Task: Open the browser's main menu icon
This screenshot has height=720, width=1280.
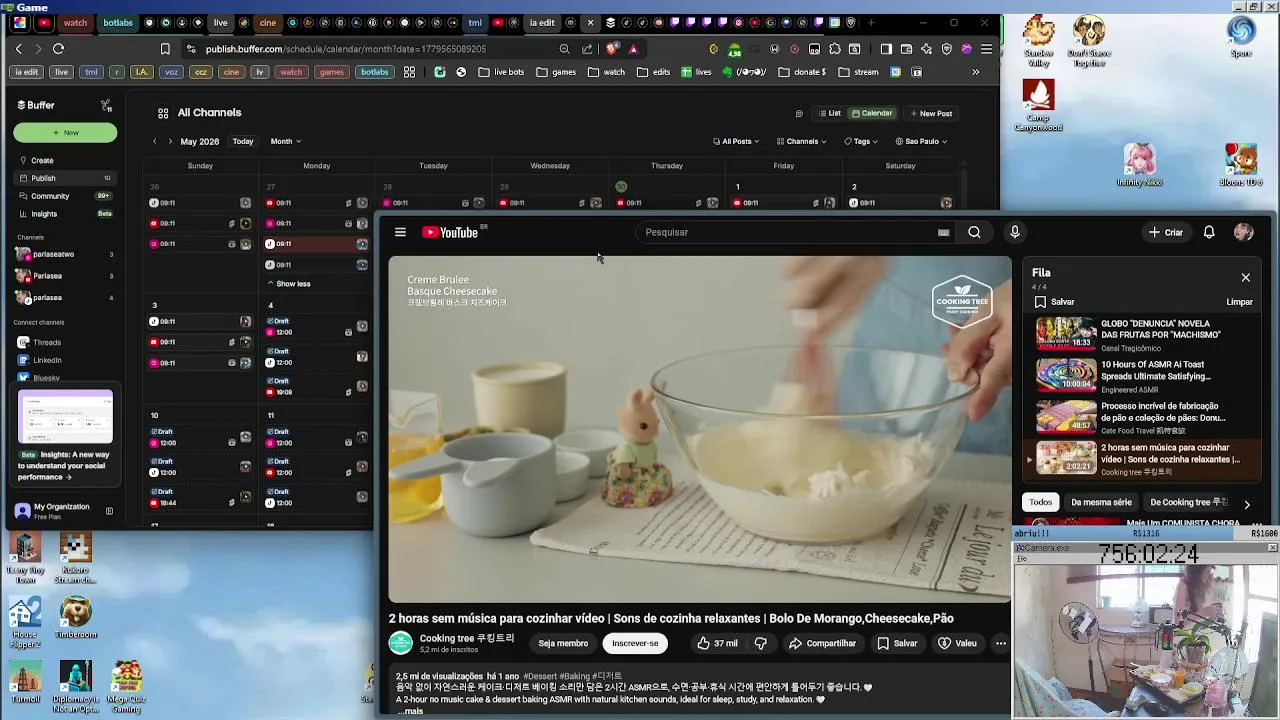Action: [986, 48]
